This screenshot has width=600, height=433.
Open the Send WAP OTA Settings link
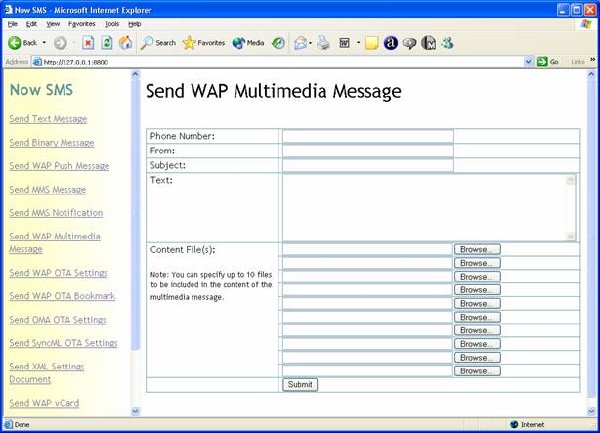[58, 273]
